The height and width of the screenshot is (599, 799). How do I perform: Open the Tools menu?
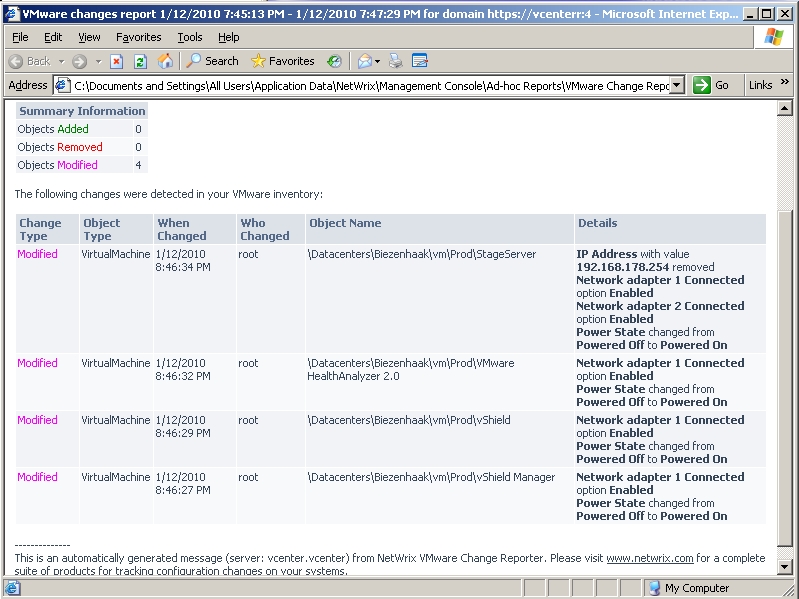coord(190,37)
